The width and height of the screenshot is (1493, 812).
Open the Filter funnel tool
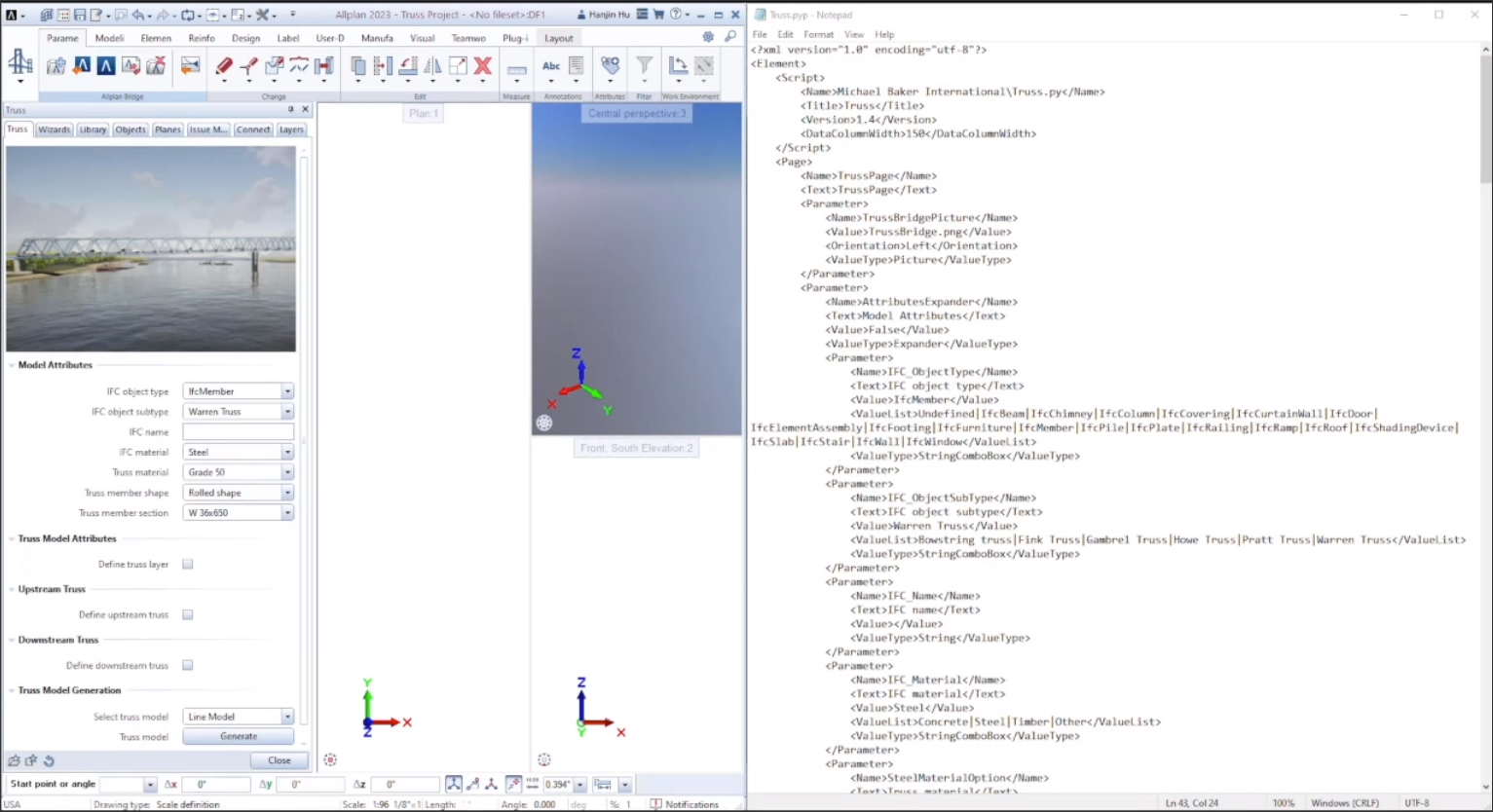coord(644,65)
